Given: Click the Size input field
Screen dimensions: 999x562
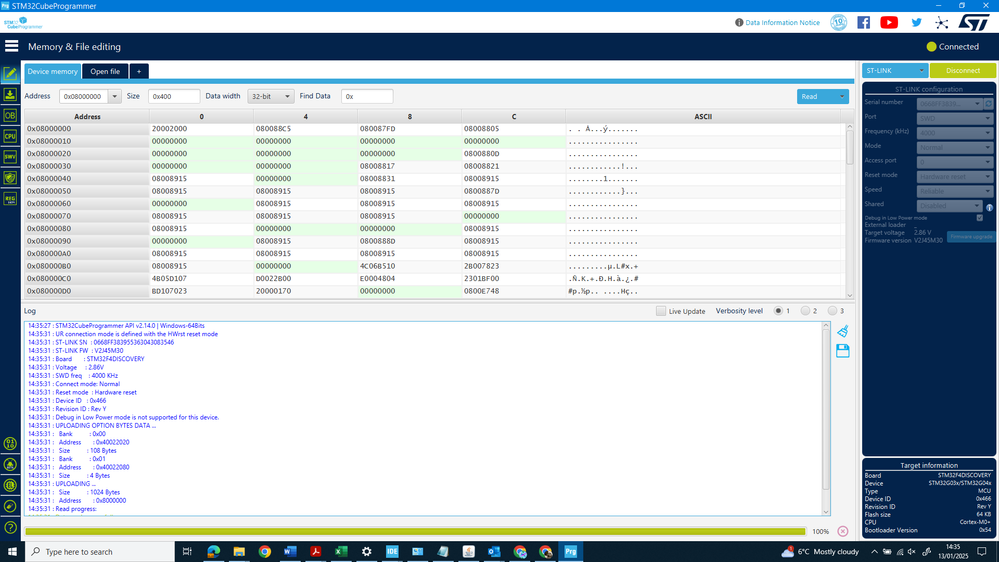Looking at the screenshot, I should 173,97.
